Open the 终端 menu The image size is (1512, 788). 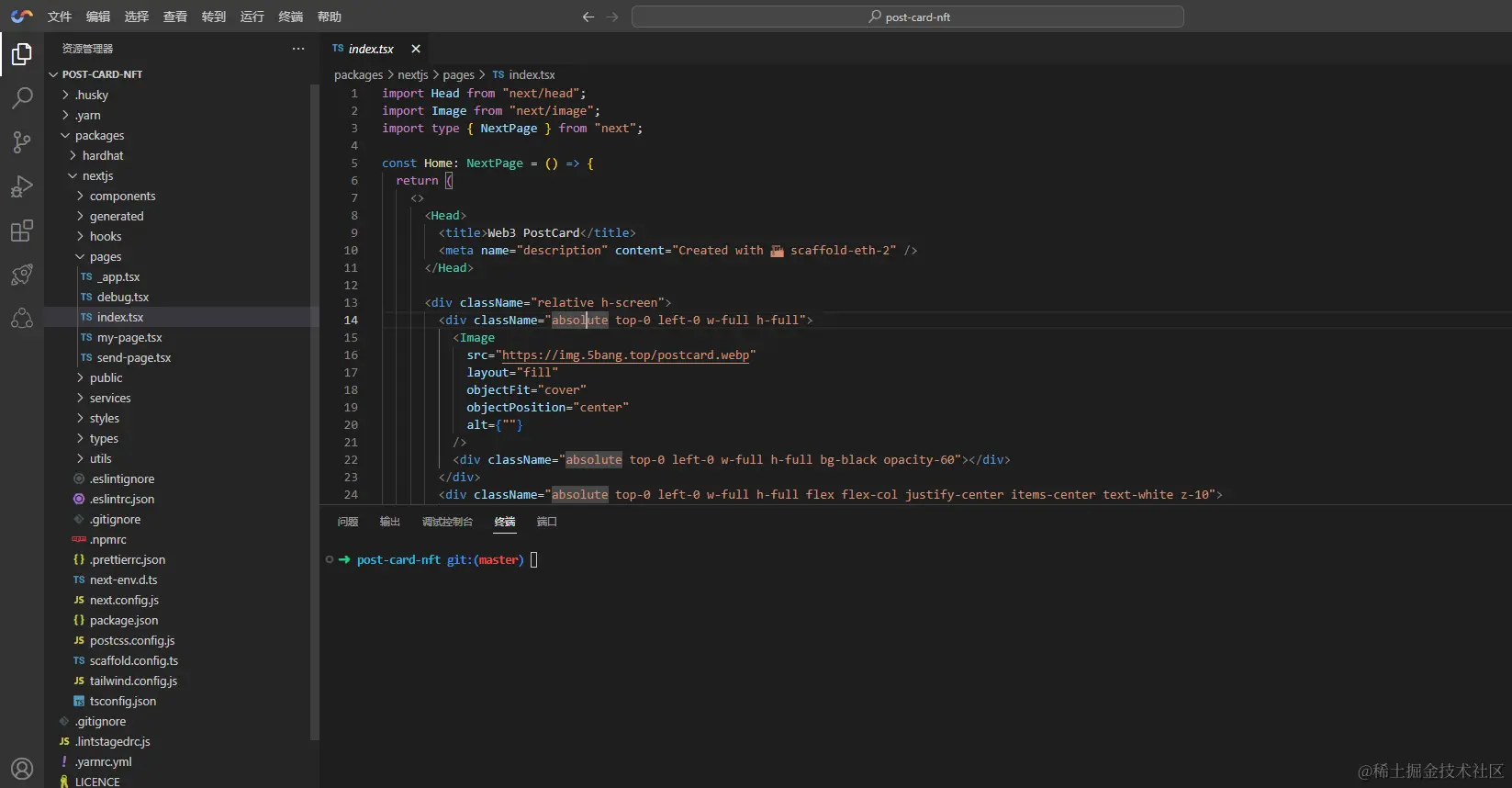[291, 17]
